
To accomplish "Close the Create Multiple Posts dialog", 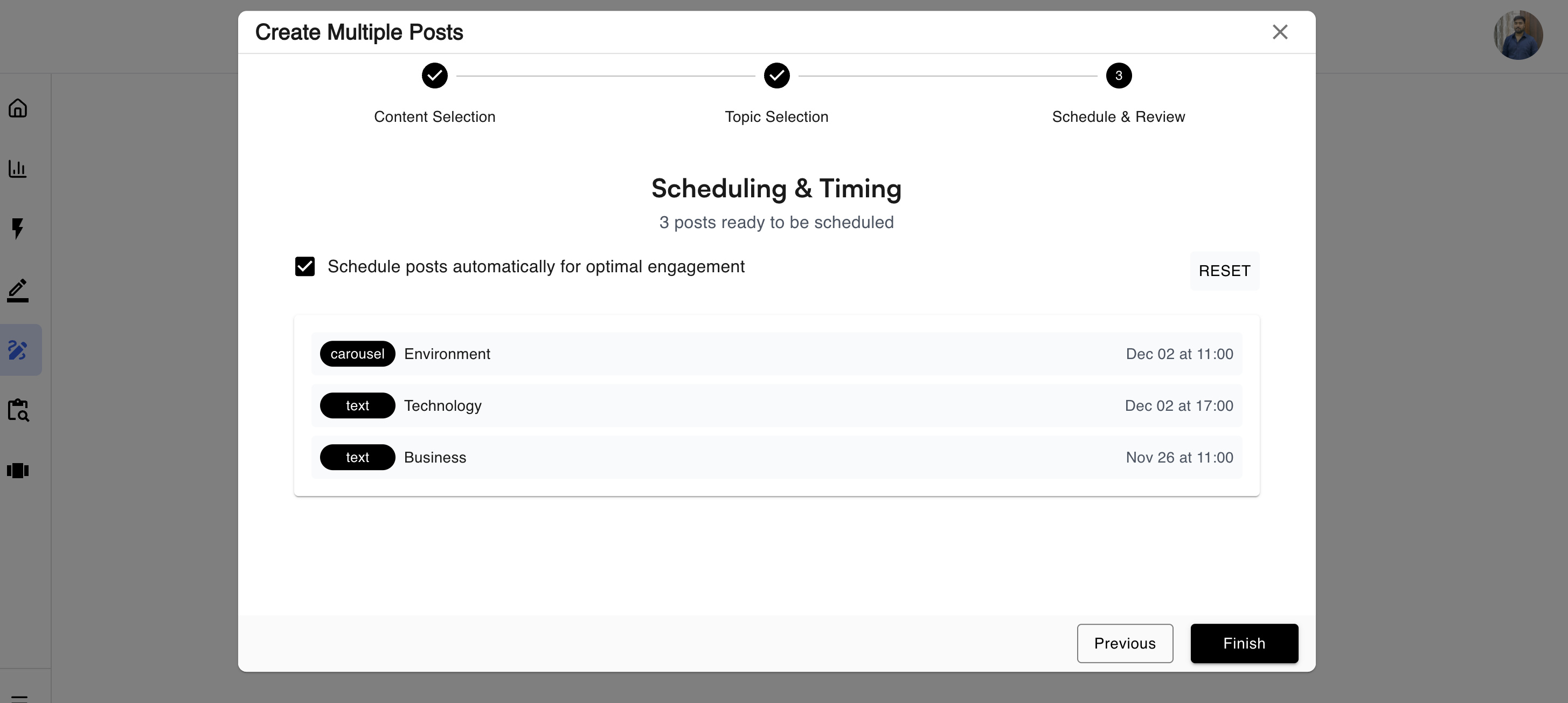I will pos(1280,32).
